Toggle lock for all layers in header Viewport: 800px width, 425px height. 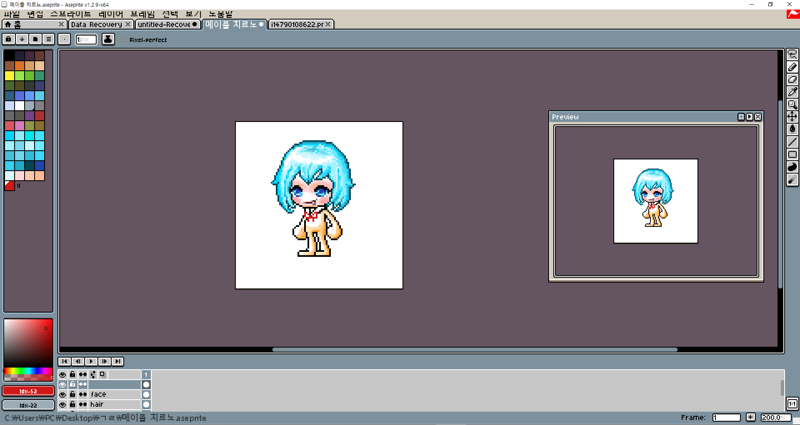72,374
